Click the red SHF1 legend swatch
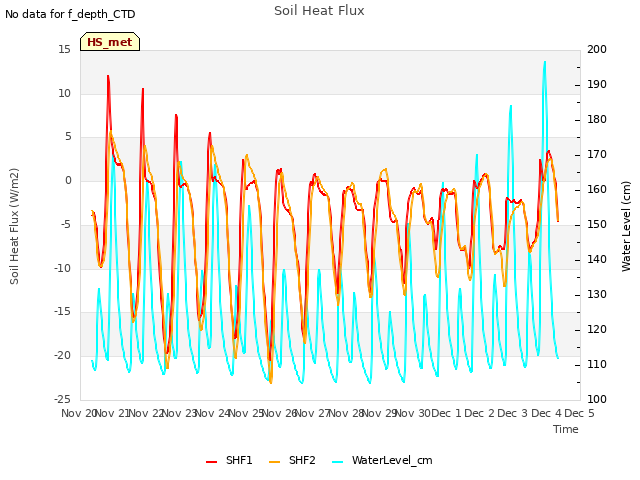This screenshot has width=640, height=480. (211, 461)
